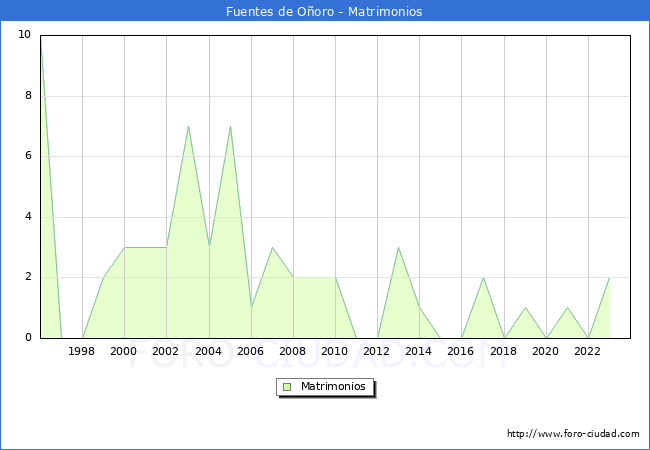The image size is (650, 450).
Task: Select the 2006 year label
Action: pyautogui.click(x=250, y=351)
